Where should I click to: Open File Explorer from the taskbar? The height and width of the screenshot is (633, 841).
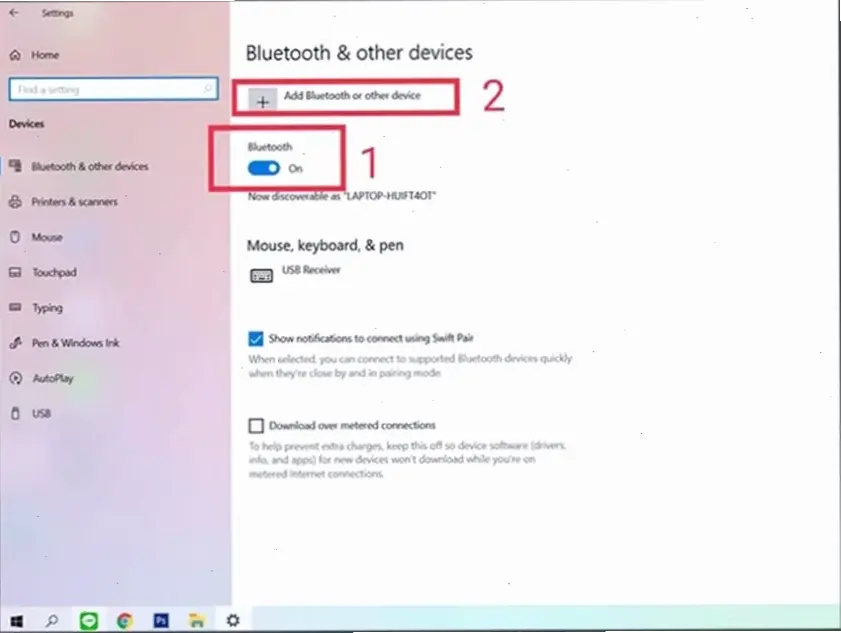(x=197, y=620)
